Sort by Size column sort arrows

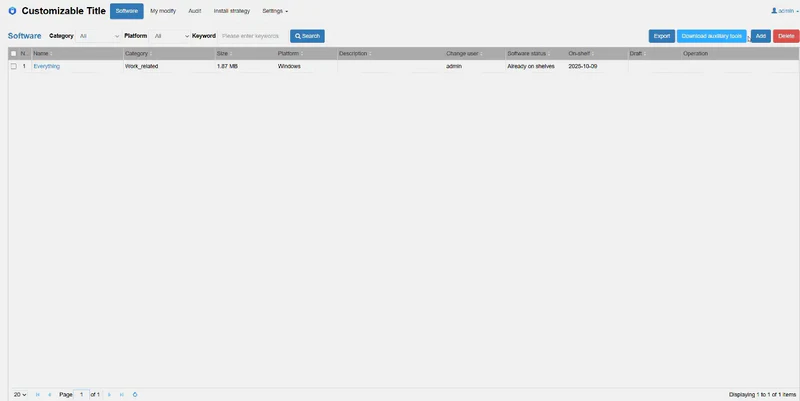coord(231,54)
